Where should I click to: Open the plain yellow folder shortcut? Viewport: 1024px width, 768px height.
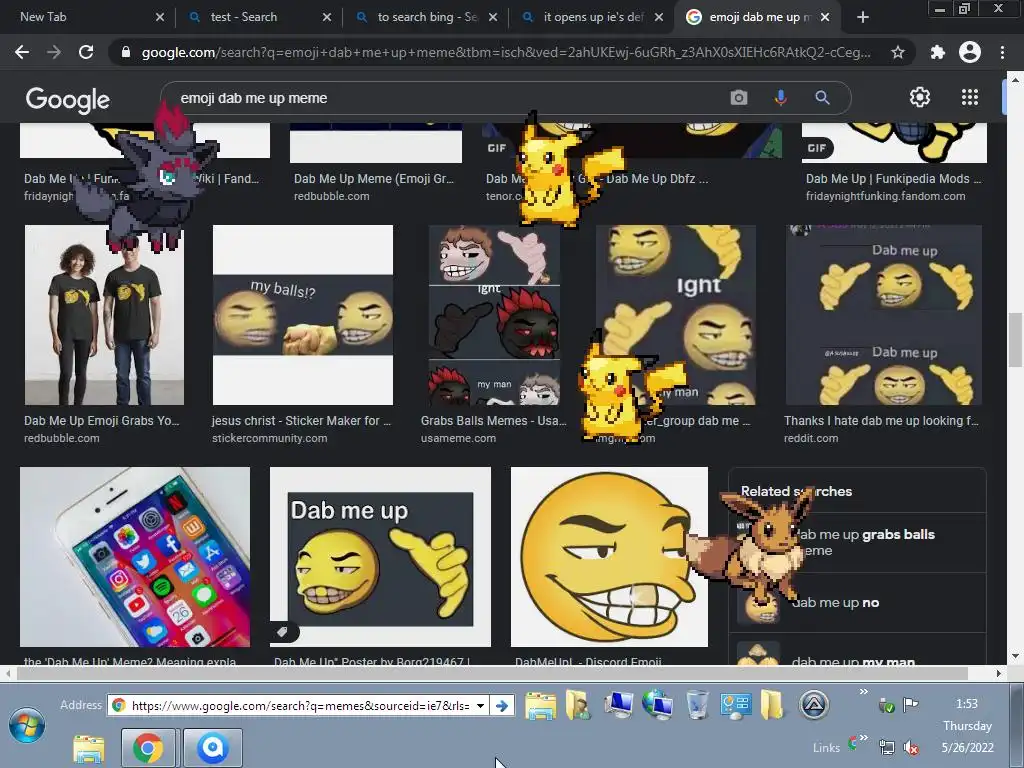coord(772,705)
